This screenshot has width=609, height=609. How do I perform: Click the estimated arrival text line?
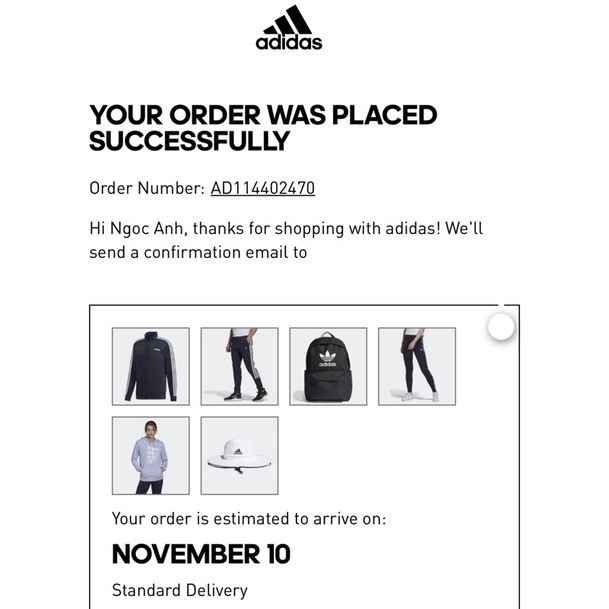click(249, 518)
